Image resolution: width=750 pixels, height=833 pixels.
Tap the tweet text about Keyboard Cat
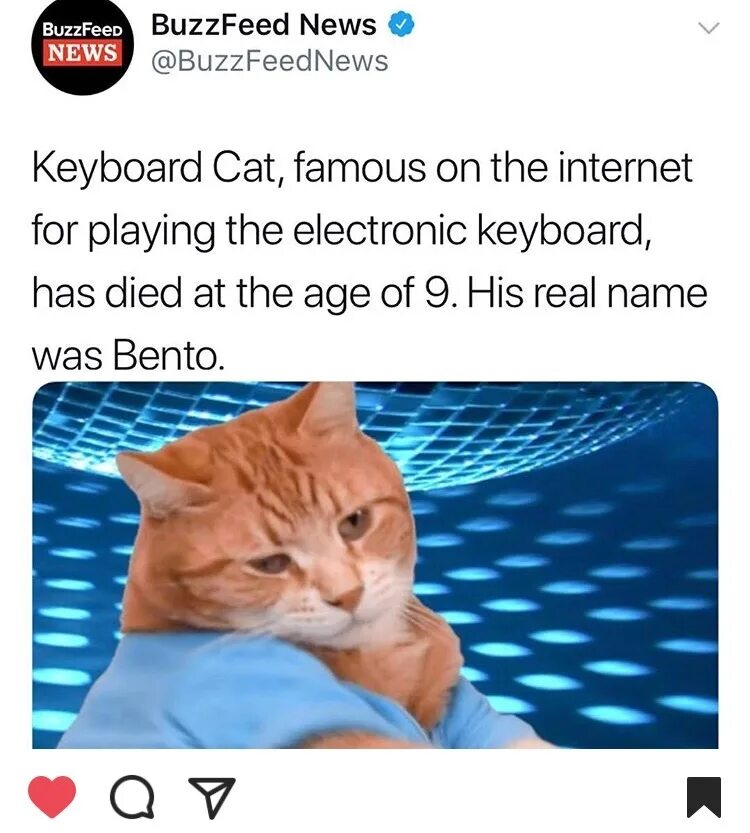370,261
